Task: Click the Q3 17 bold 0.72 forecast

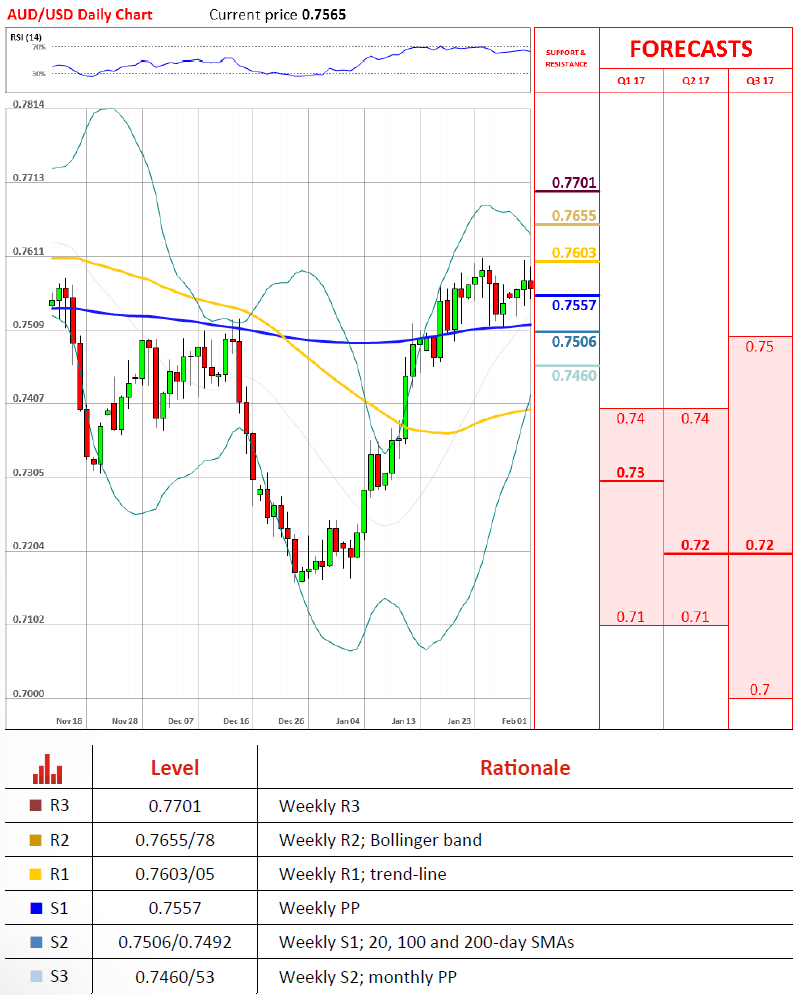Action: pyautogui.click(x=760, y=545)
